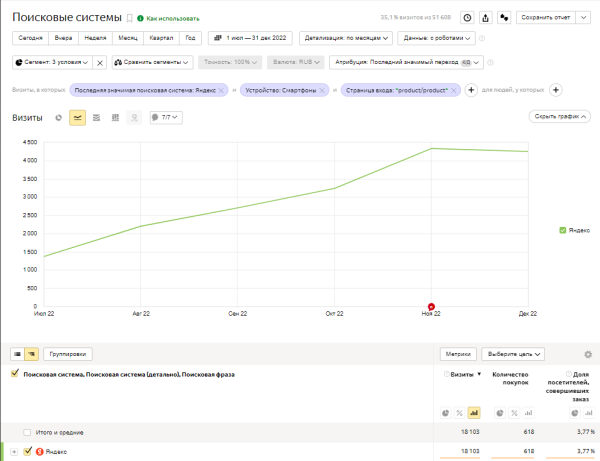Open table settings gear icon
The height and width of the screenshot is (461, 600).
(x=587, y=354)
